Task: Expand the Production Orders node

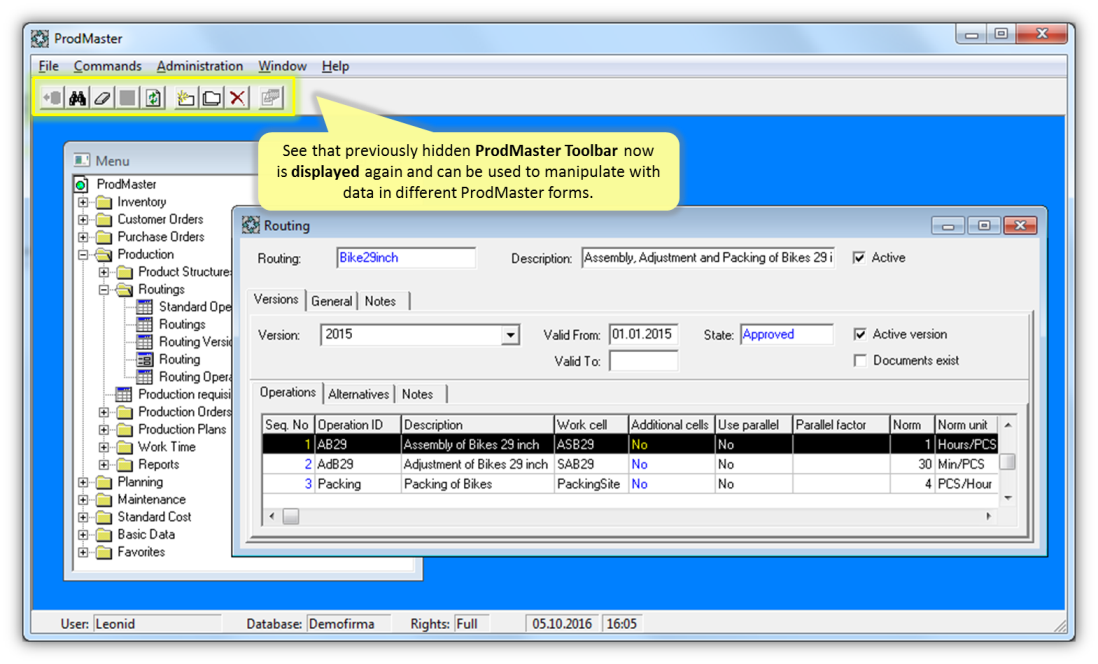Action: (104, 412)
